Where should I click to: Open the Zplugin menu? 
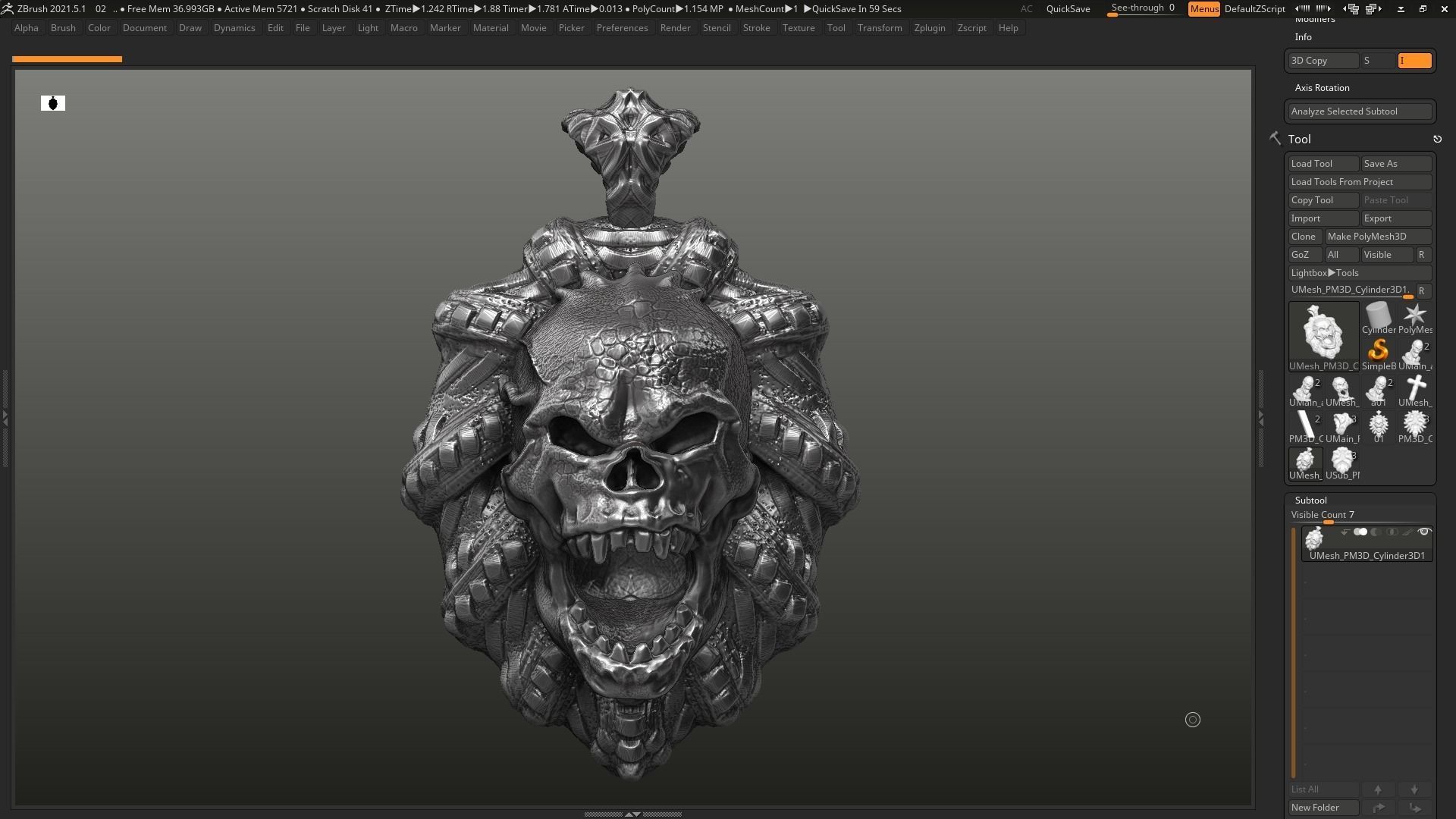pyautogui.click(x=930, y=28)
